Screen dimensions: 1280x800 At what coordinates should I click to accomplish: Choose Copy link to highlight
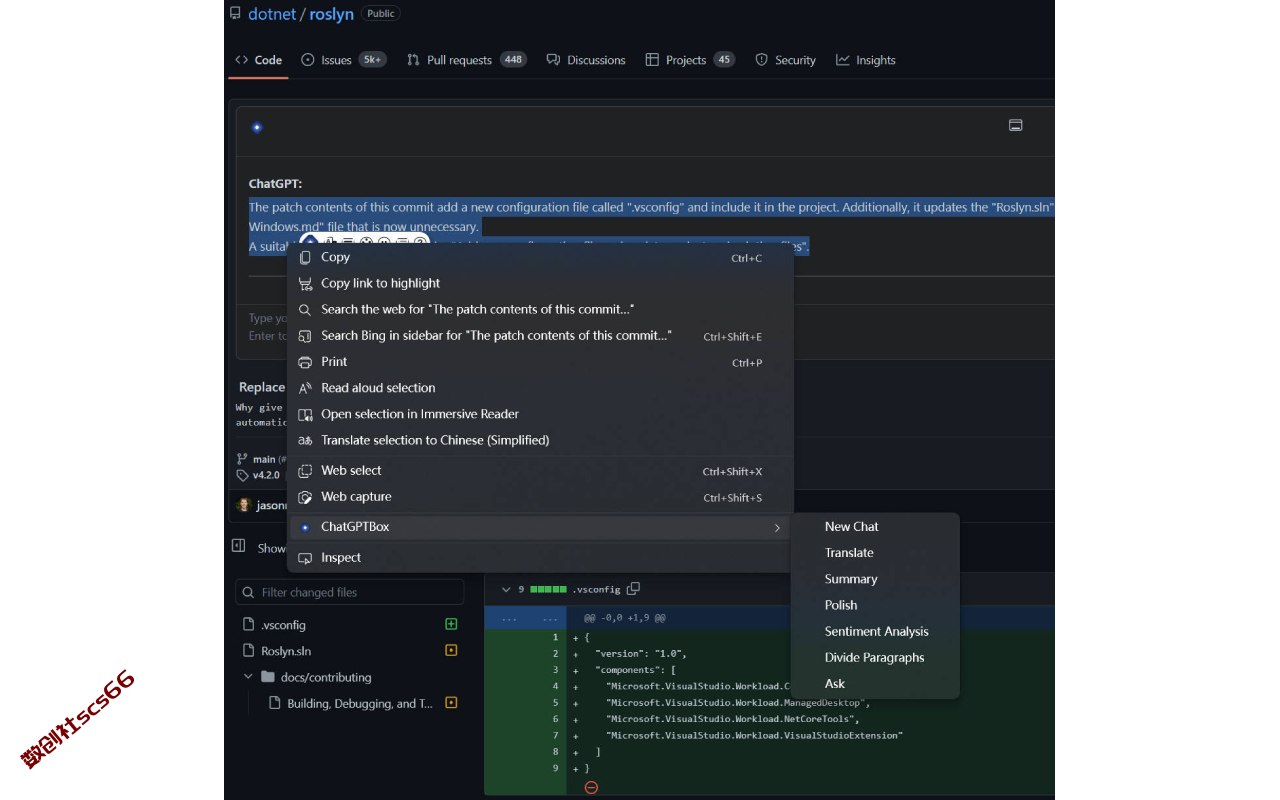tap(541, 283)
